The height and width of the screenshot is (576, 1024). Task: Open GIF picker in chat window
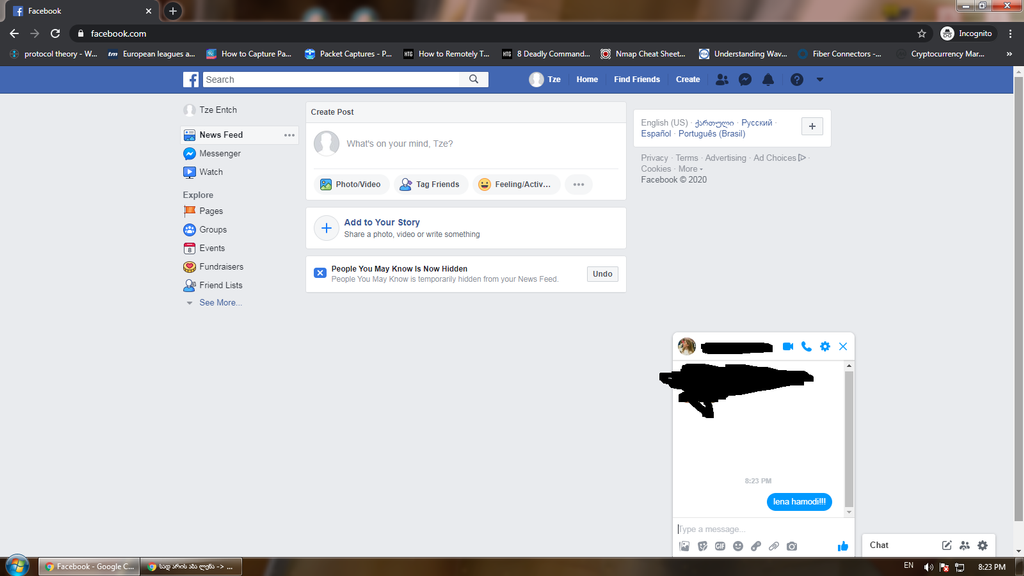[720, 546]
